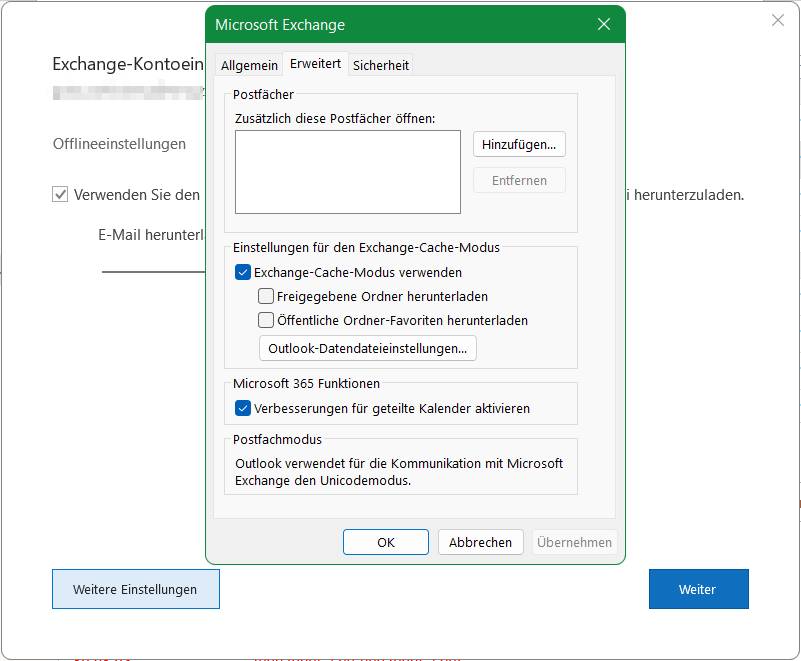Image resolution: width=801 pixels, height=661 pixels.
Task: Confirm settings with OK
Action: point(386,542)
